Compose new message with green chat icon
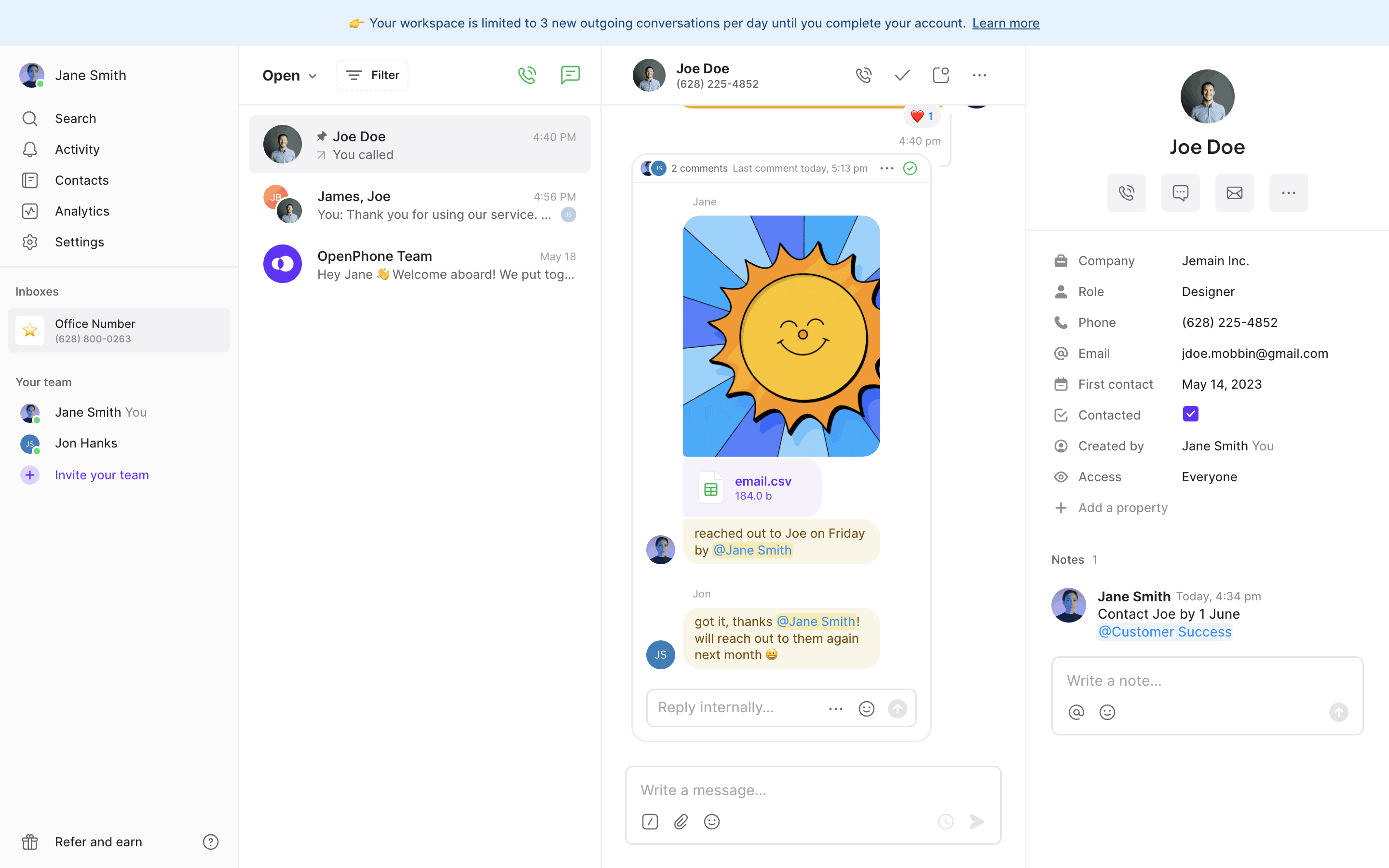The height and width of the screenshot is (868, 1389). [570, 75]
